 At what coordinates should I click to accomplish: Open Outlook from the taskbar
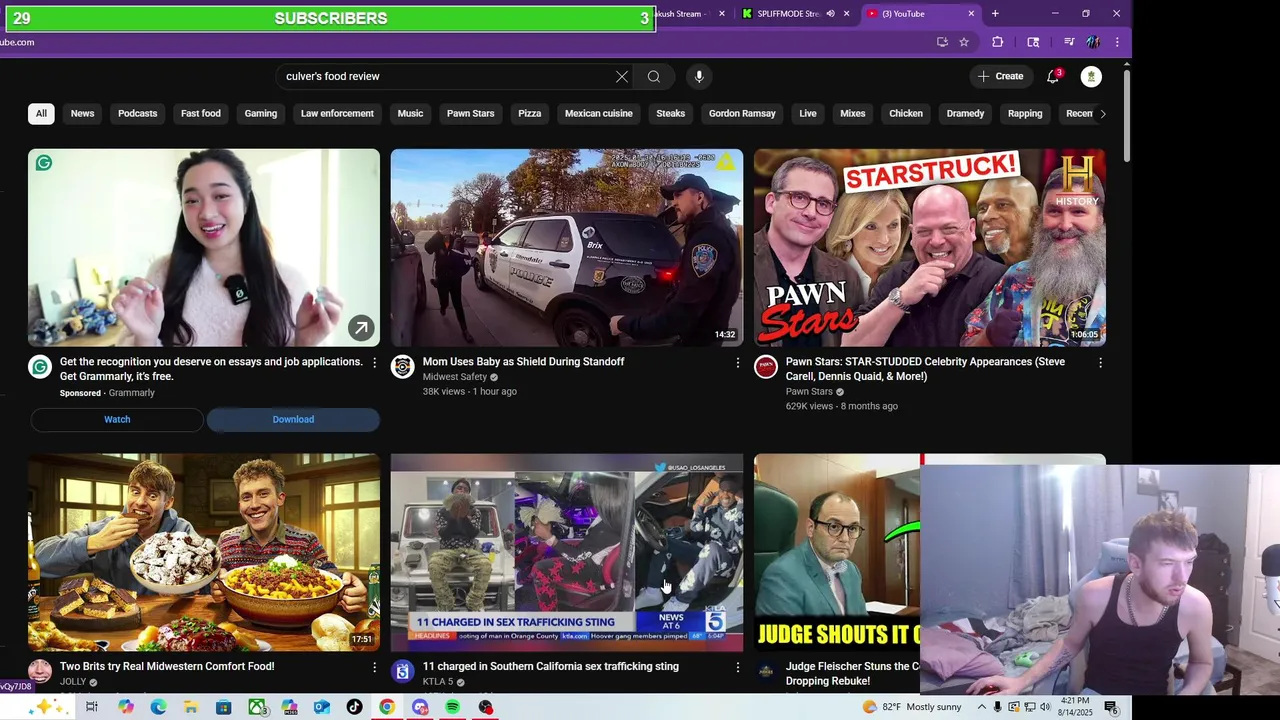pyautogui.click(x=322, y=707)
